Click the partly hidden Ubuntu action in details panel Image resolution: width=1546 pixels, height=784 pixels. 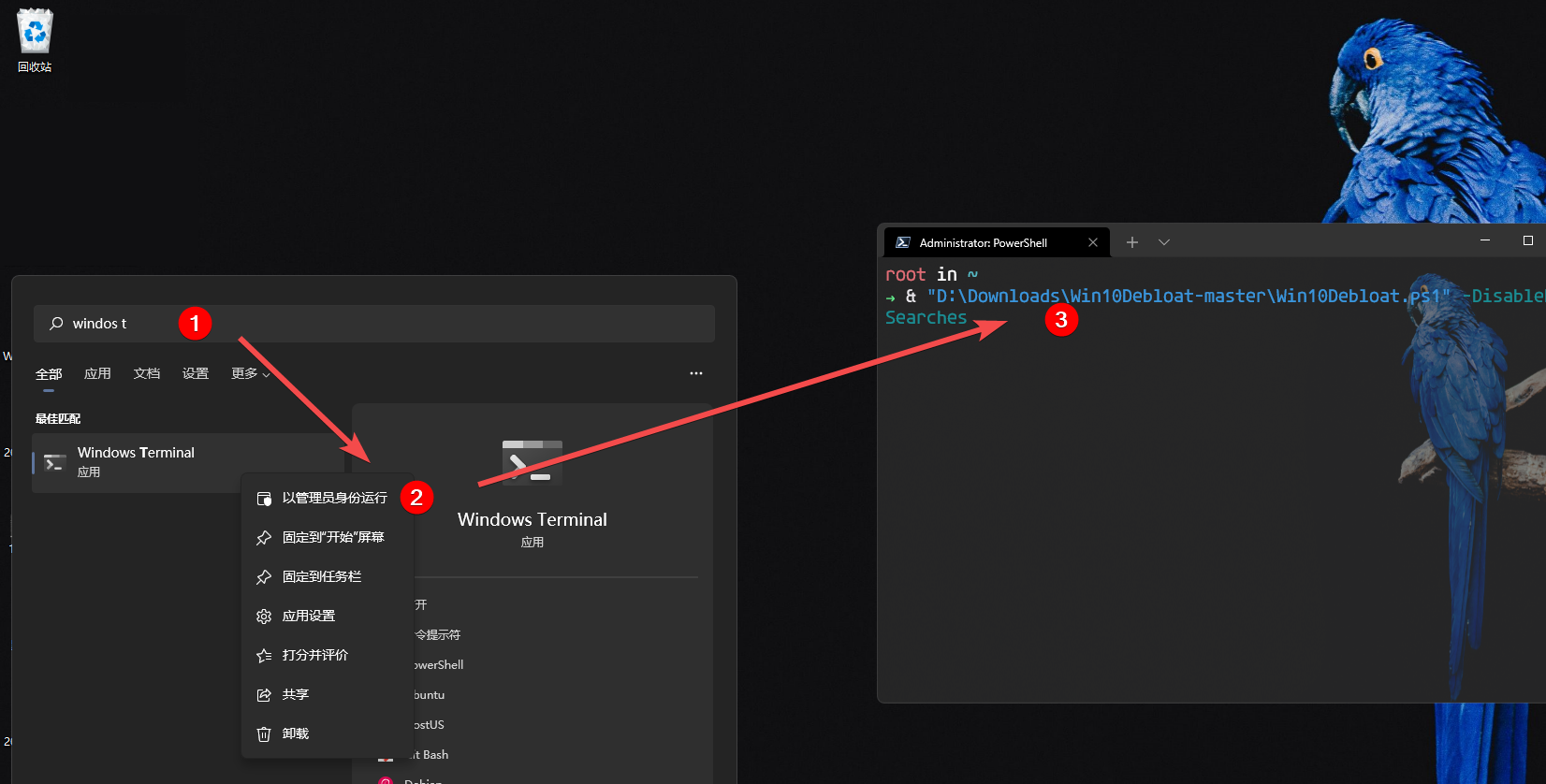(430, 695)
